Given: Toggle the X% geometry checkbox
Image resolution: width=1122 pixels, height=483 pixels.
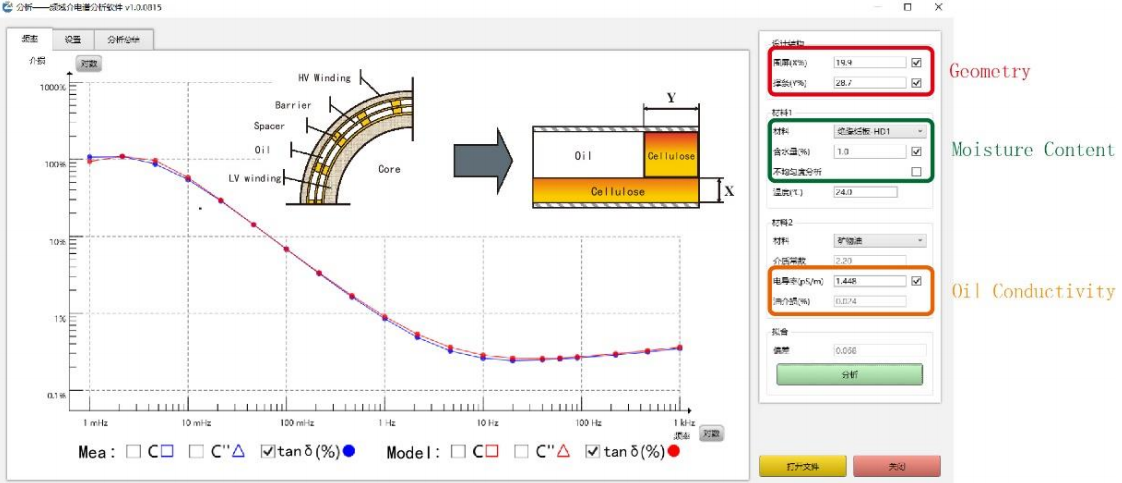Looking at the screenshot, I should (917, 62).
